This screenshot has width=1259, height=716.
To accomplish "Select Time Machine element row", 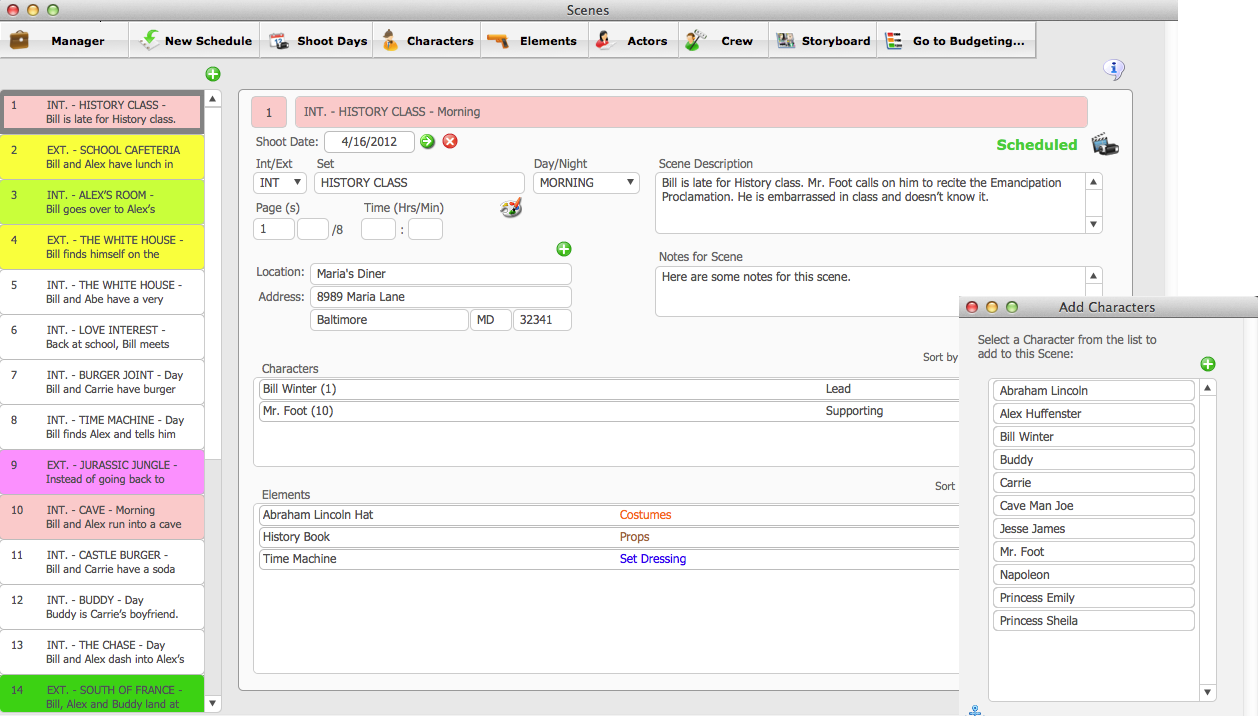I will tap(608, 559).
